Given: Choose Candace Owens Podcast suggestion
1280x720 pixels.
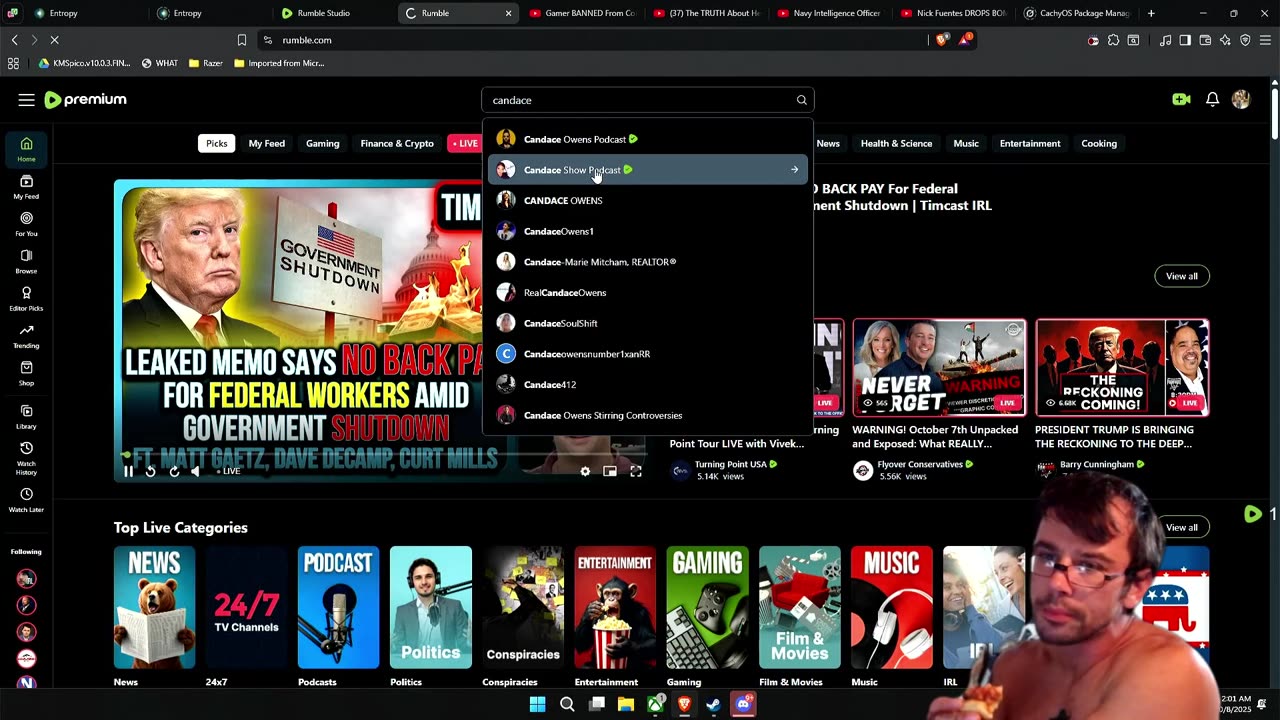Looking at the screenshot, I should click(x=648, y=139).
